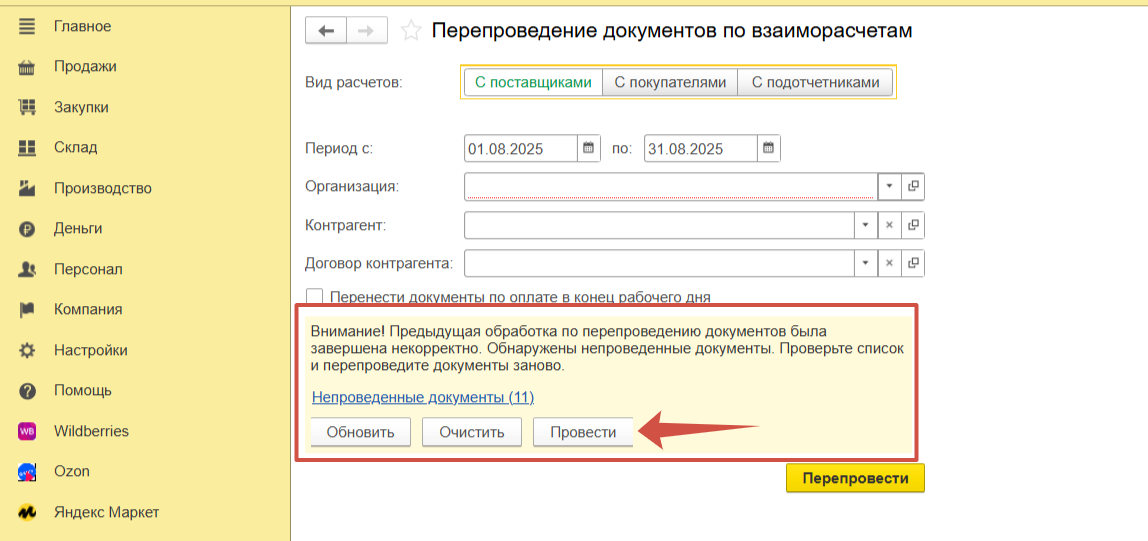Expand the Контрагент dropdown list
The height and width of the screenshot is (541, 1148).
(x=865, y=225)
